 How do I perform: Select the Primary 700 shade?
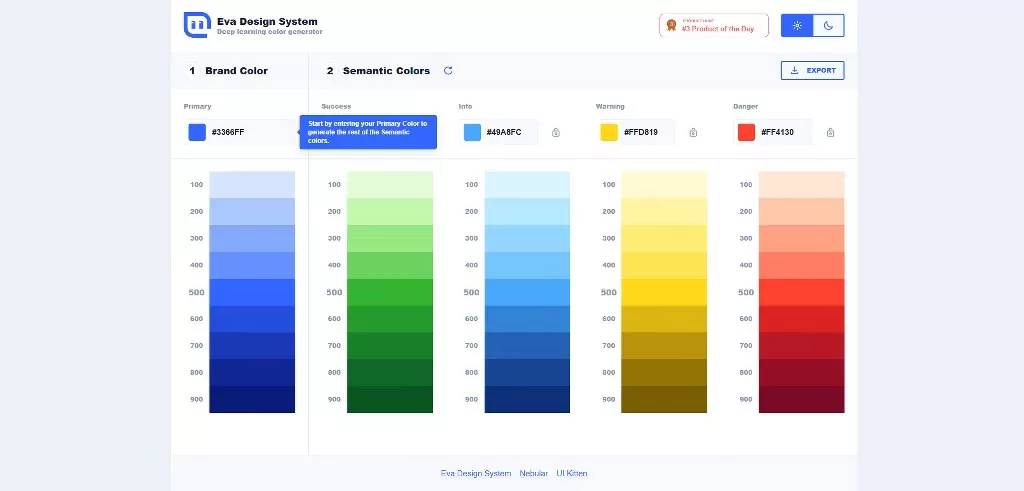(x=252, y=346)
